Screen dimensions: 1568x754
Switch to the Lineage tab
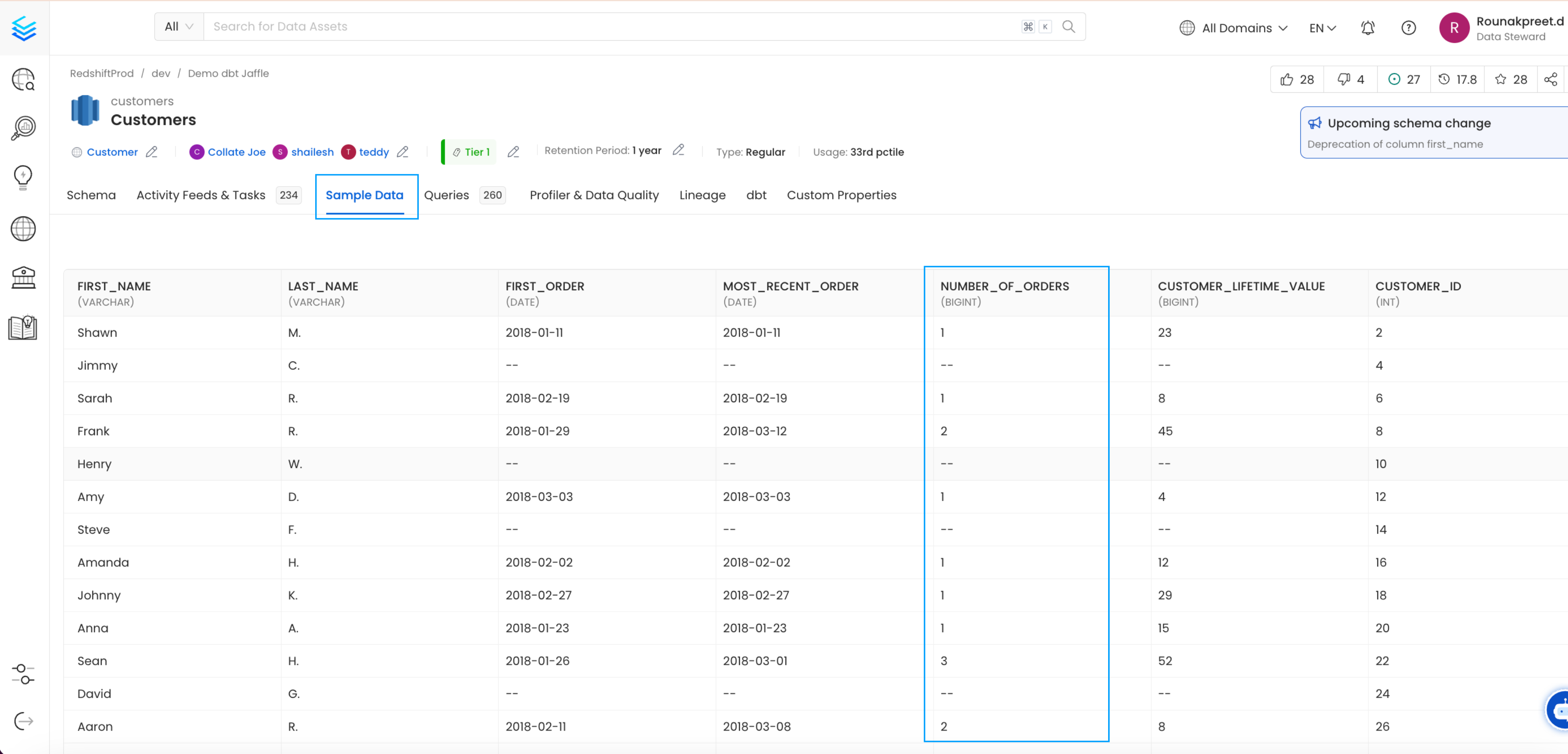tap(703, 195)
